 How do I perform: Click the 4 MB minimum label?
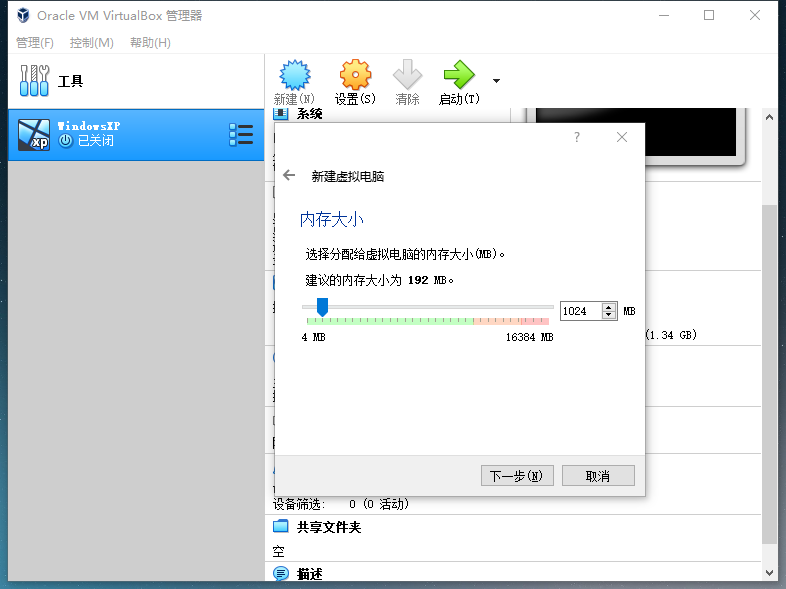tap(313, 337)
